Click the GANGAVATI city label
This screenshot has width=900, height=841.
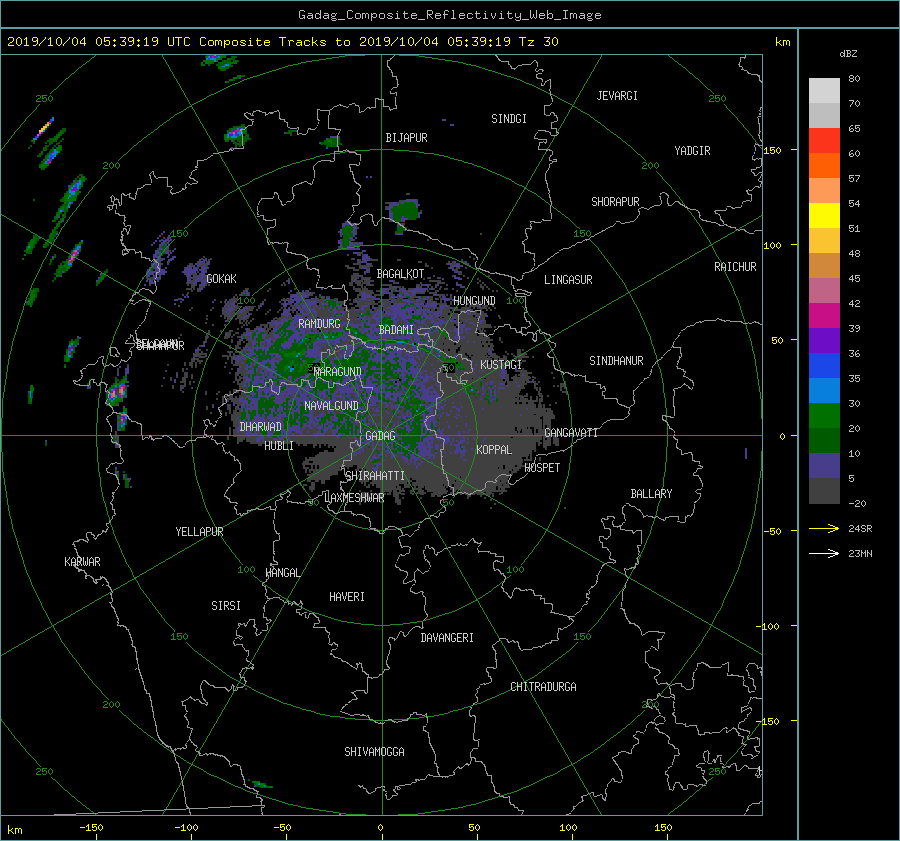pyautogui.click(x=571, y=433)
